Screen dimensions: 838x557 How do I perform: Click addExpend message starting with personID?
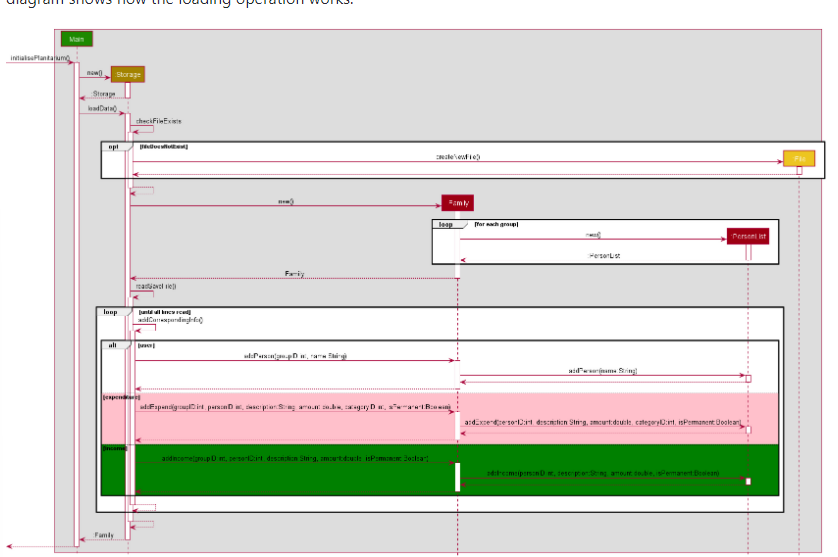point(603,422)
